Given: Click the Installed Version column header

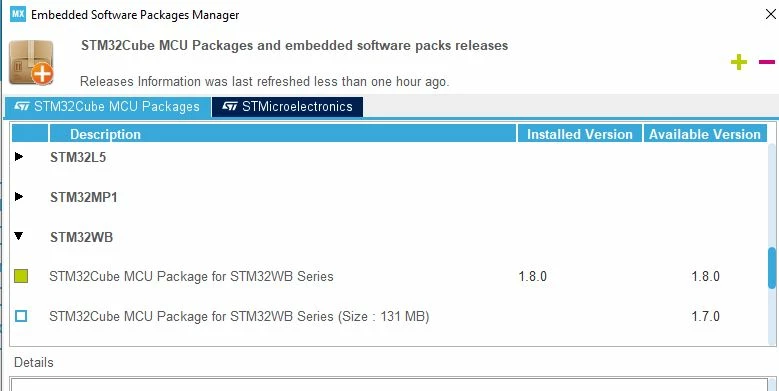Looking at the screenshot, I should pyautogui.click(x=580, y=134).
